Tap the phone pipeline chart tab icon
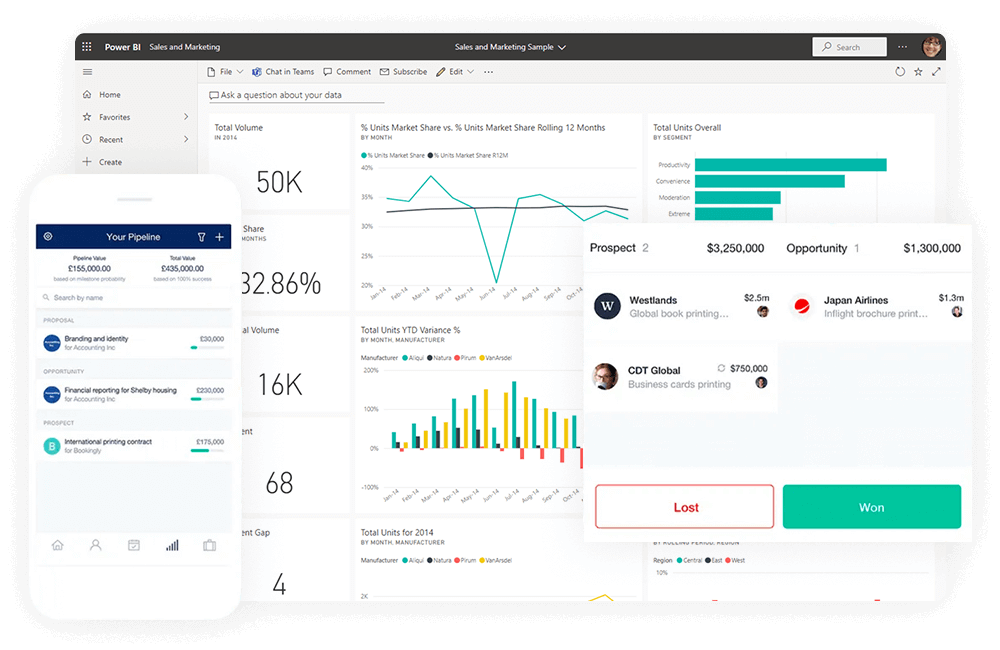The image size is (1000, 650). [172, 545]
